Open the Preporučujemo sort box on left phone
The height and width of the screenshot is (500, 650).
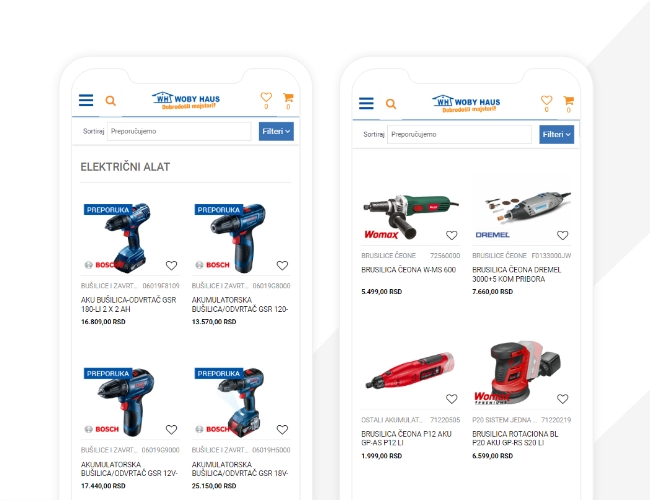click(179, 131)
